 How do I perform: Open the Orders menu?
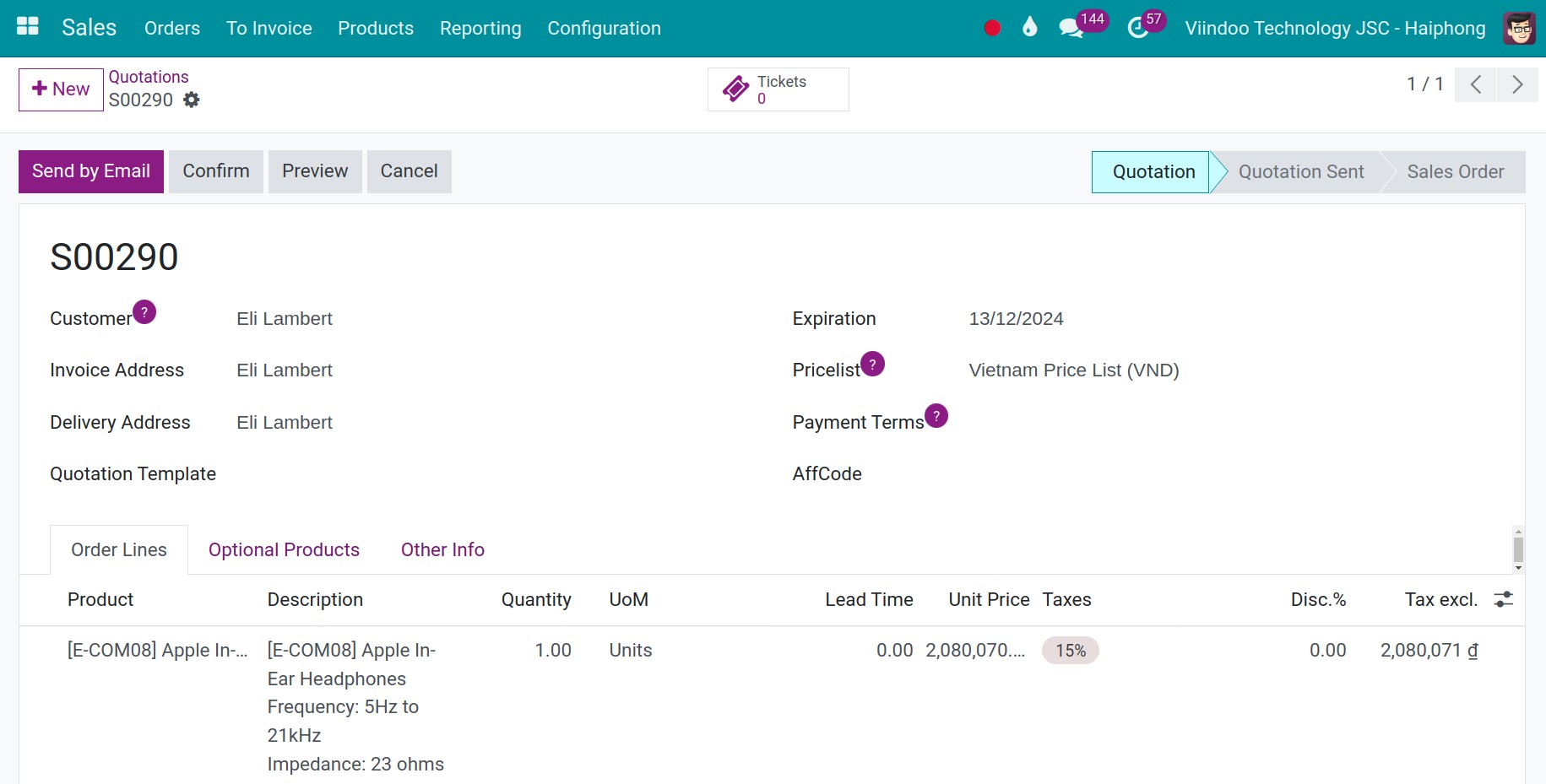[172, 28]
